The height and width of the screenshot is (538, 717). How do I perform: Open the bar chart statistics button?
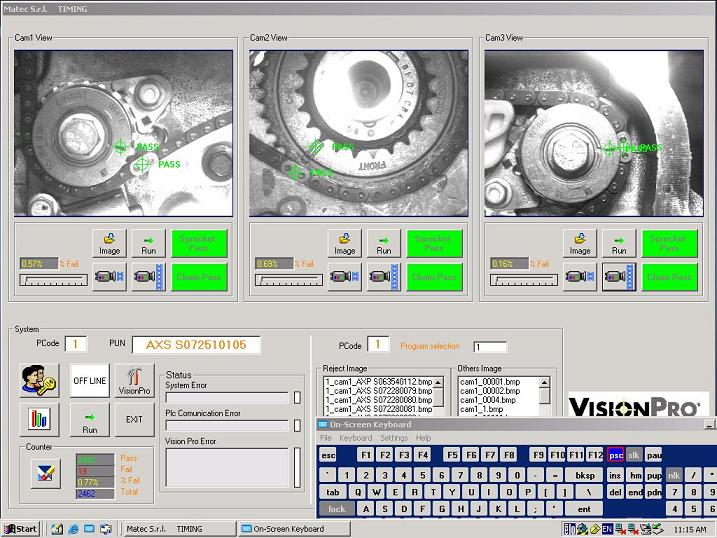click(37, 418)
